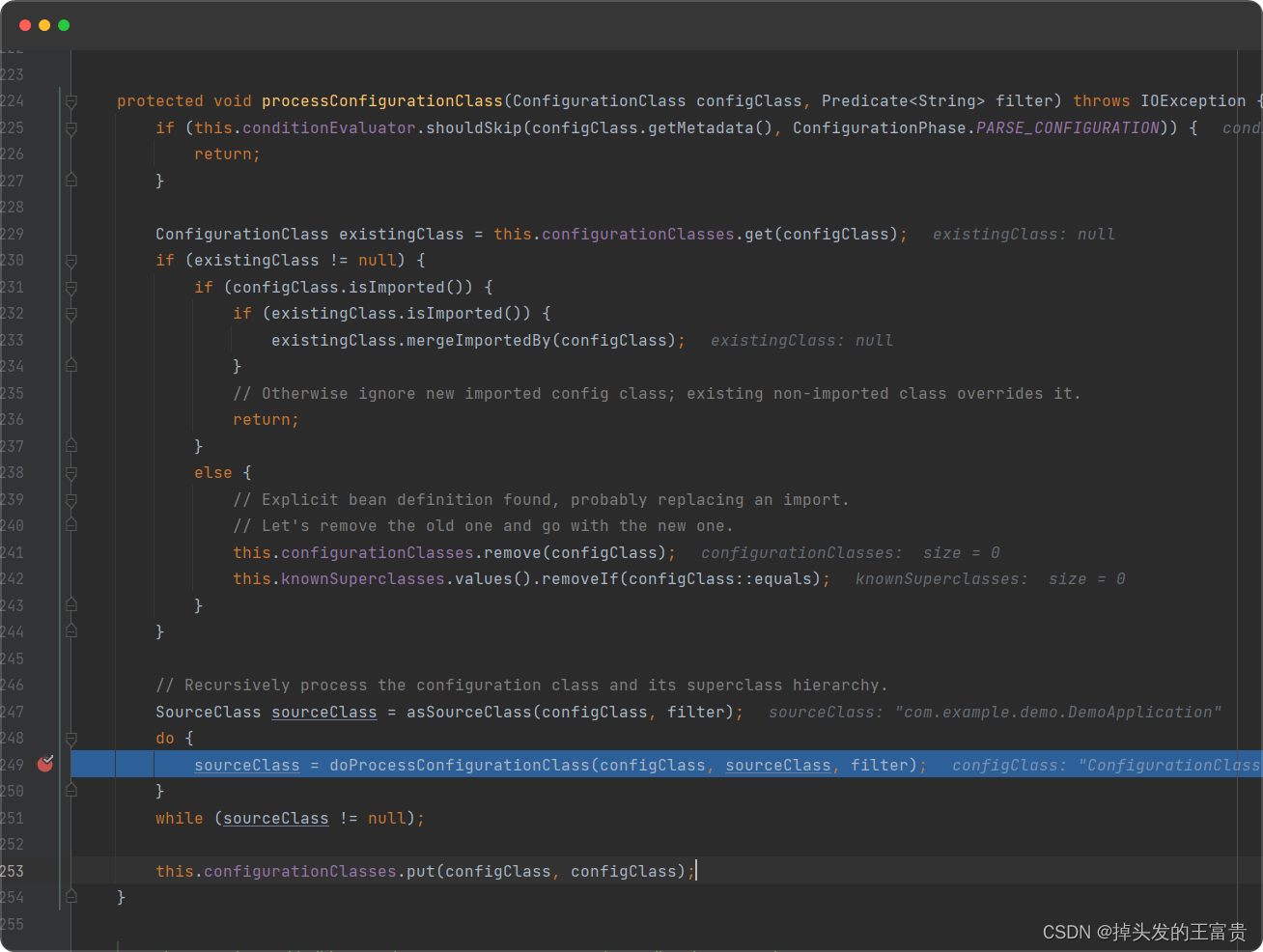Click the doProcessConfigurationClass call on the highlighted line
The image size is (1263, 952).
[460, 766]
